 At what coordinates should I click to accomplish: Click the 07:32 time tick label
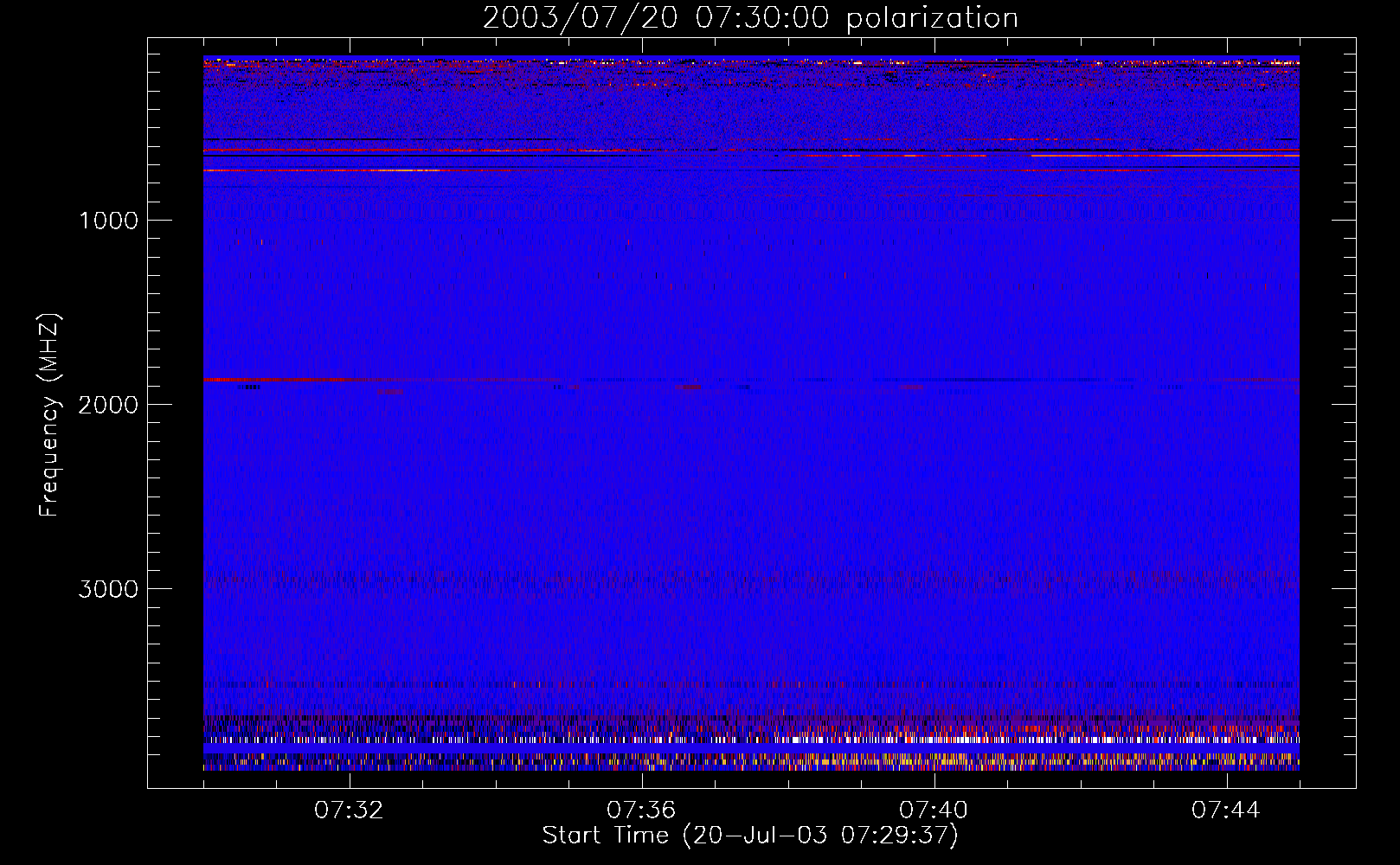(x=350, y=811)
